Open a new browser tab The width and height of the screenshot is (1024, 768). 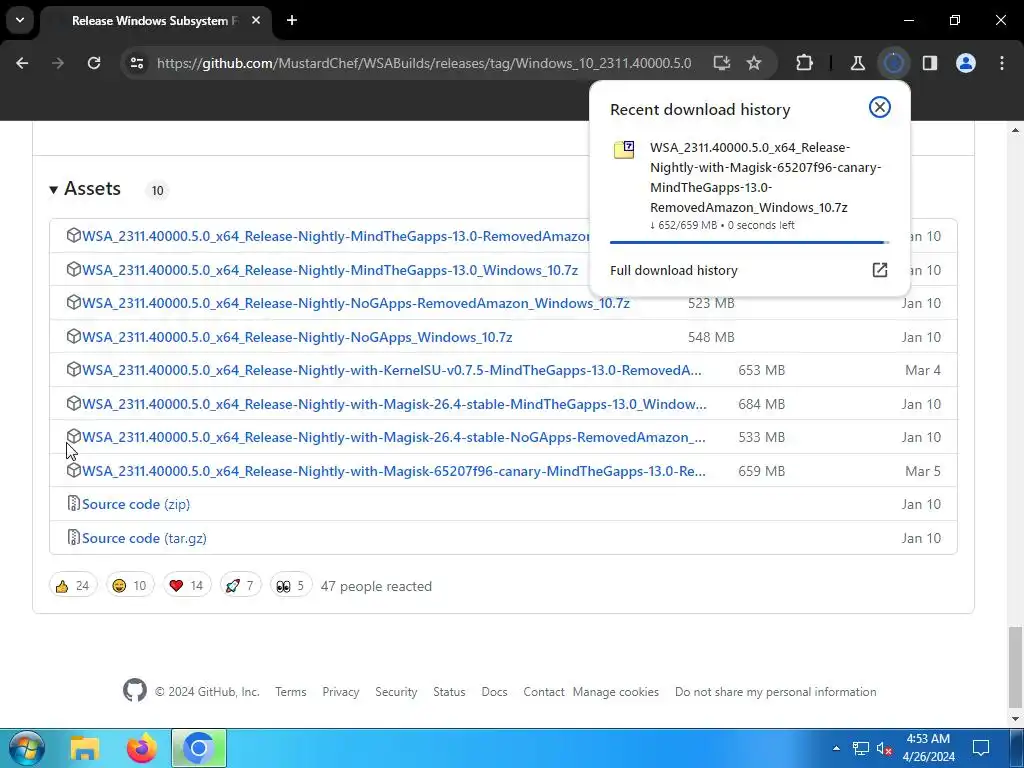pos(292,20)
